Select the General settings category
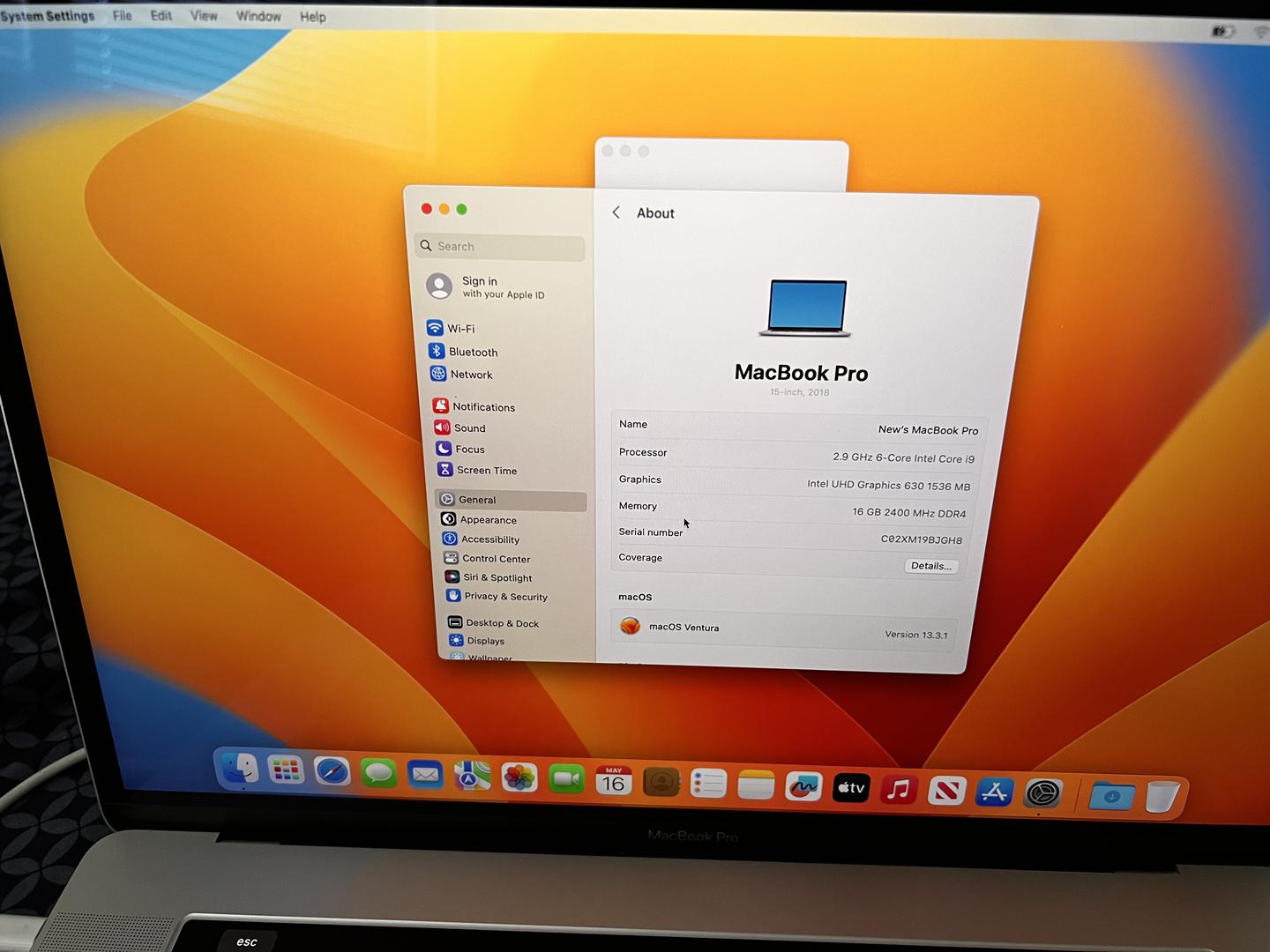This screenshot has height=952, width=1270. [511, 500]
